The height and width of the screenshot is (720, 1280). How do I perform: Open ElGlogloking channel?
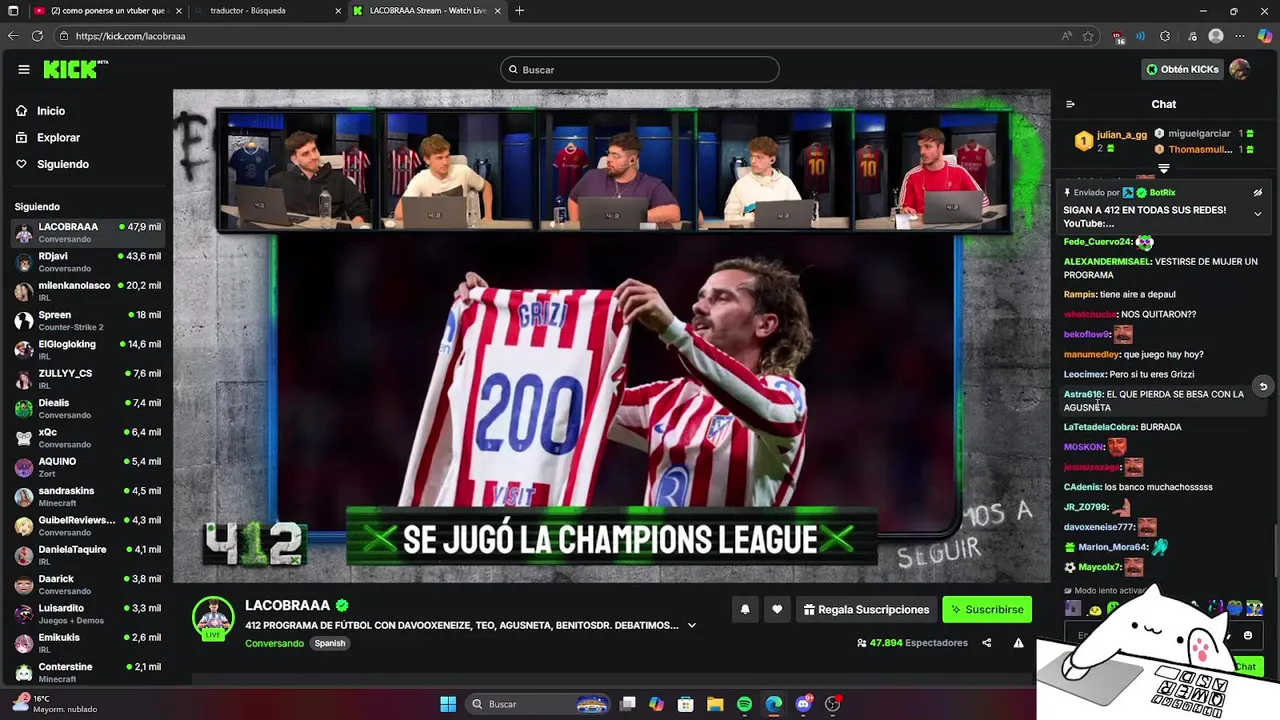coord(87,350)
